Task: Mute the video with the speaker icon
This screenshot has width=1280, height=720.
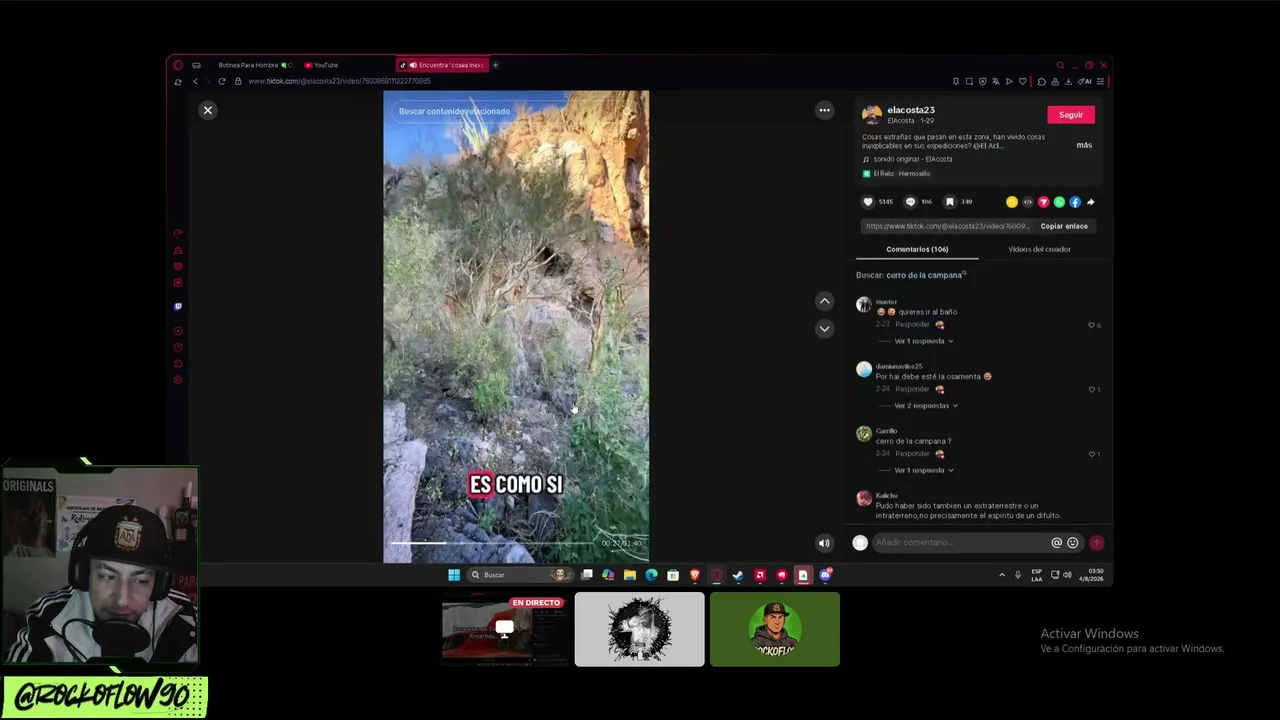Action: click(x=824, y=543)
